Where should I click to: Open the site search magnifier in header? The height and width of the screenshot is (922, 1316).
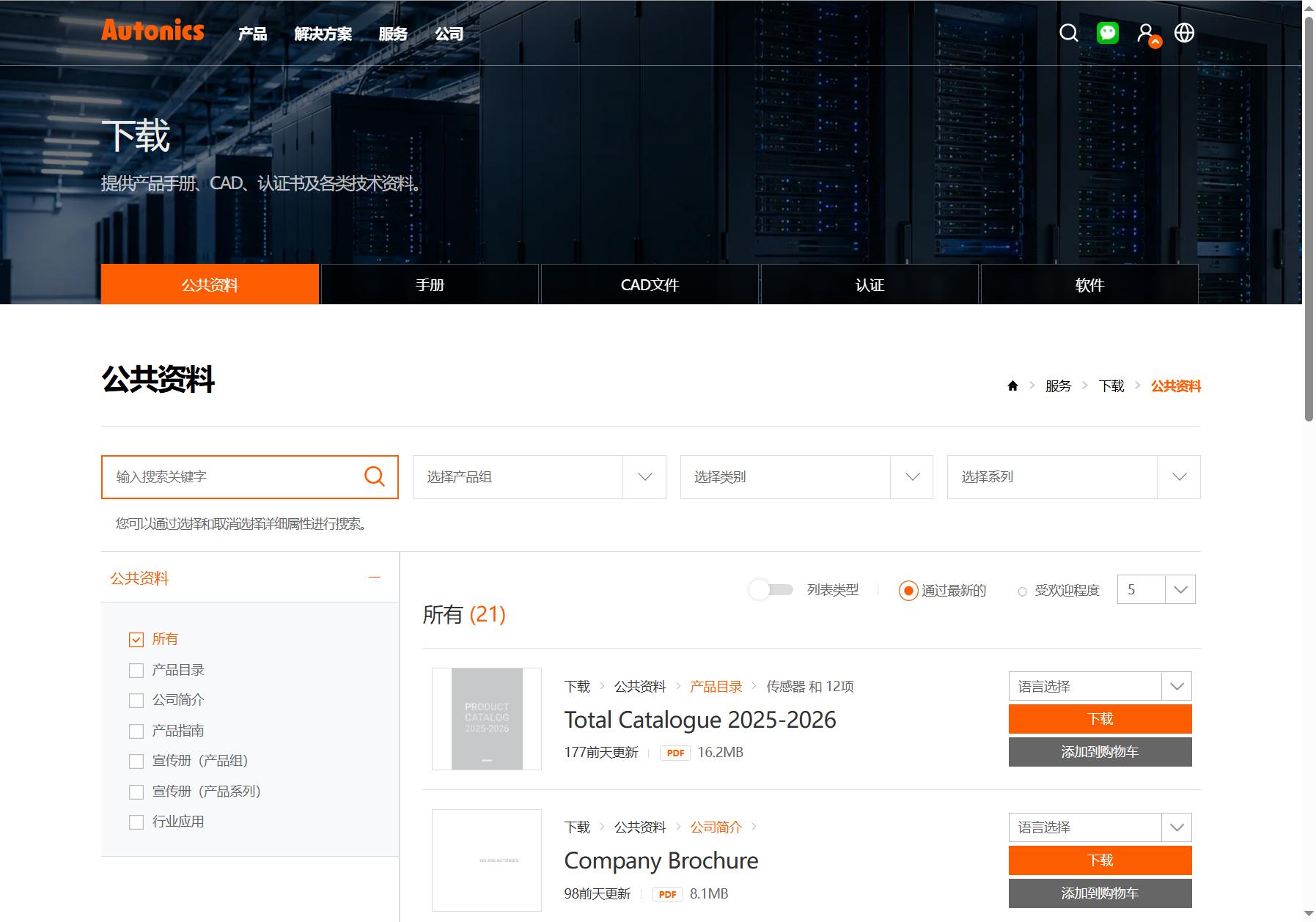tap(1068, 33)
